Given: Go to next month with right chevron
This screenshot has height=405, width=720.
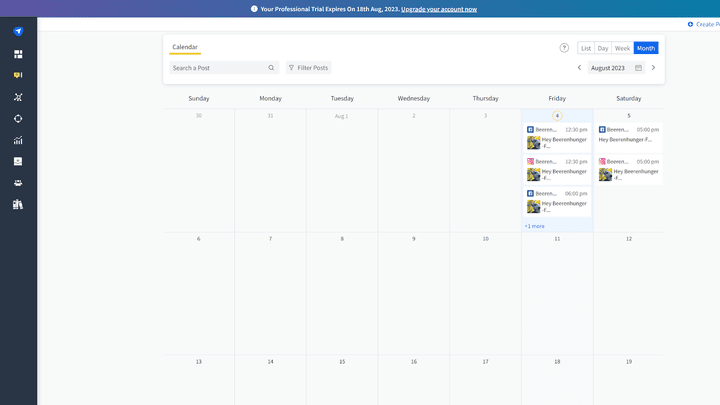Looking at the screenshot, I should click(x=653, y=68).
